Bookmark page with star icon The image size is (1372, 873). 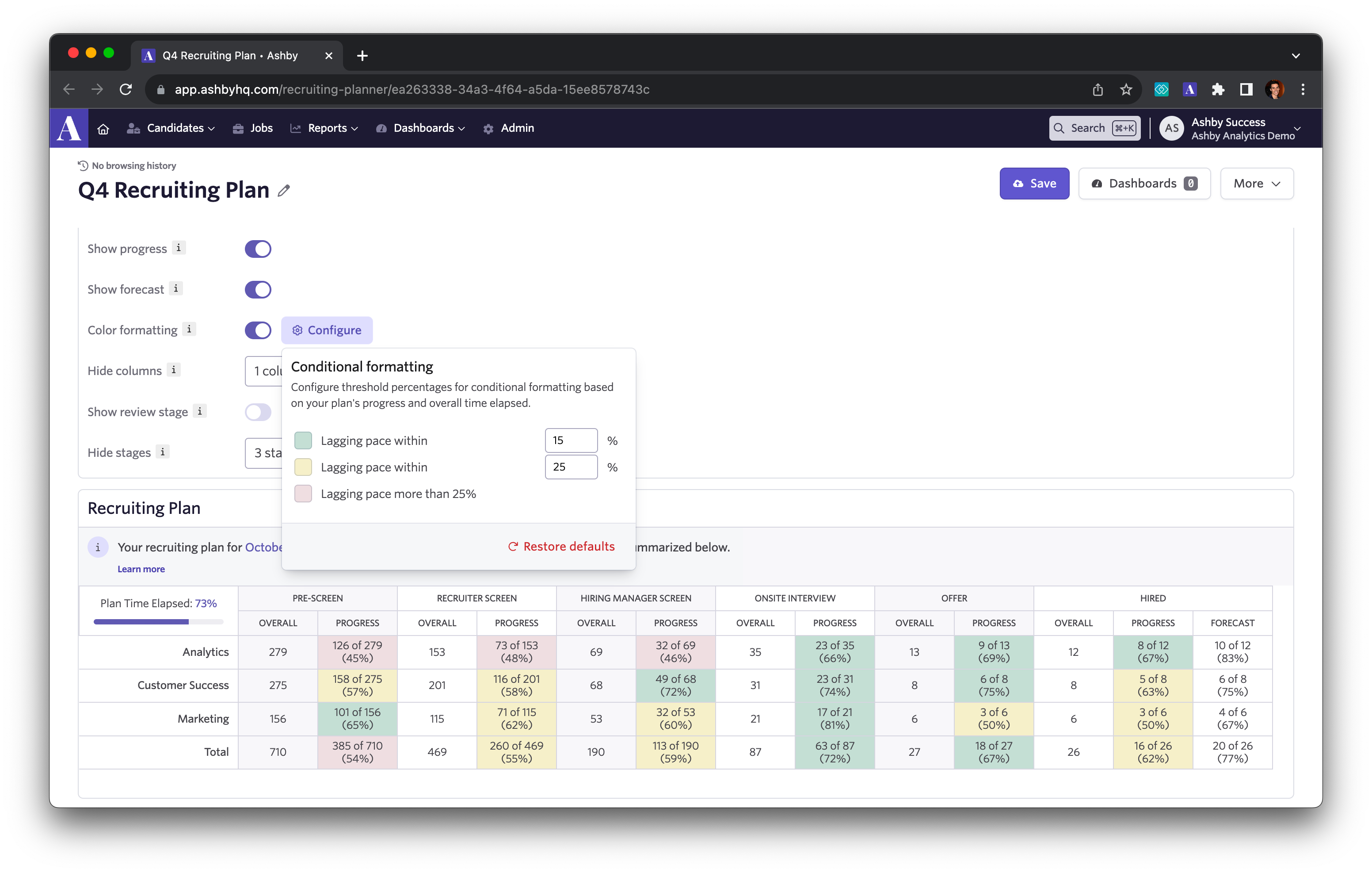[x=1126, y=89]
